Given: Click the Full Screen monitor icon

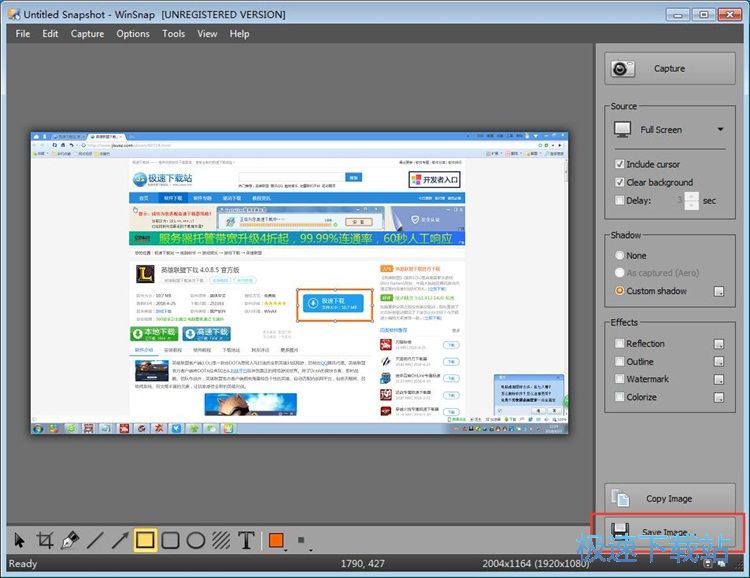Looking at the screenshot, I should tap(623, 130).
